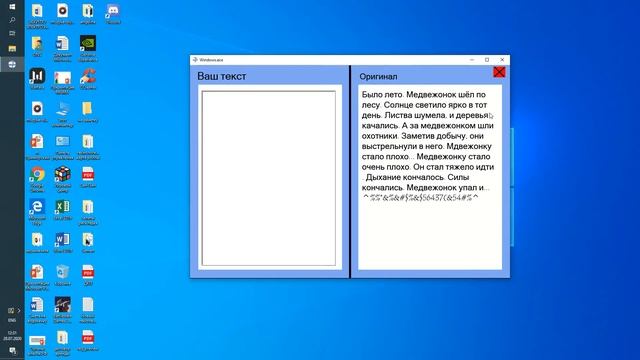
Task: Open the black bar-chart app shortcut
Action: [37, 79]
